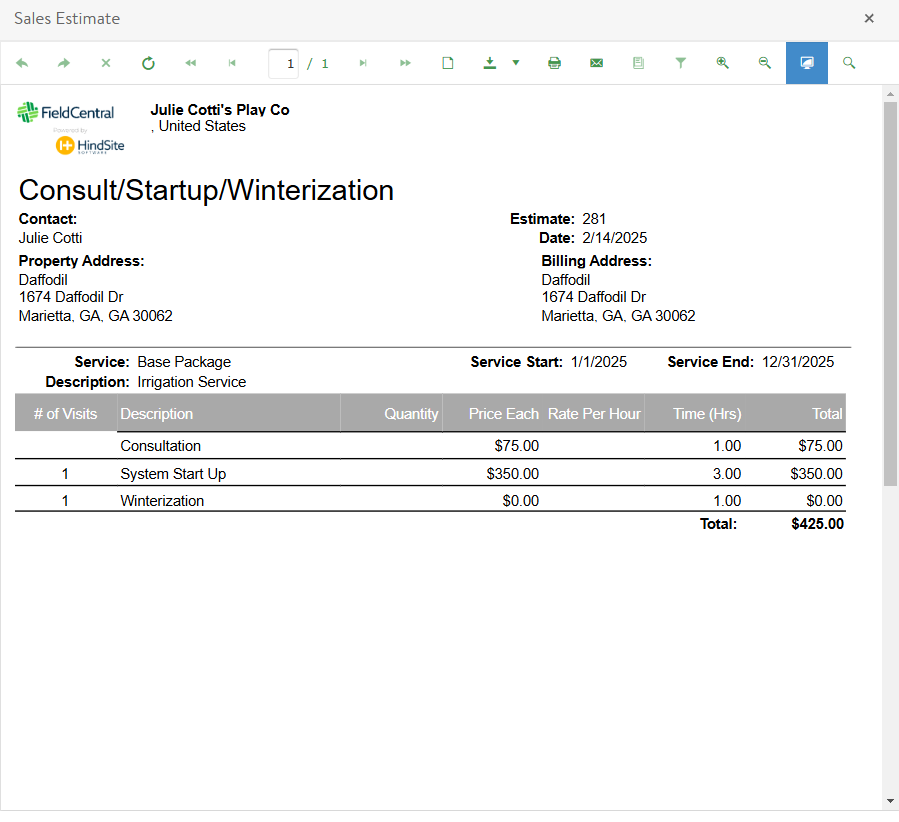Image resolution: width=899 pixels, height=822 pixels.
Task: Jump to last page using double-right arrows
Action: tap(405, 63)
